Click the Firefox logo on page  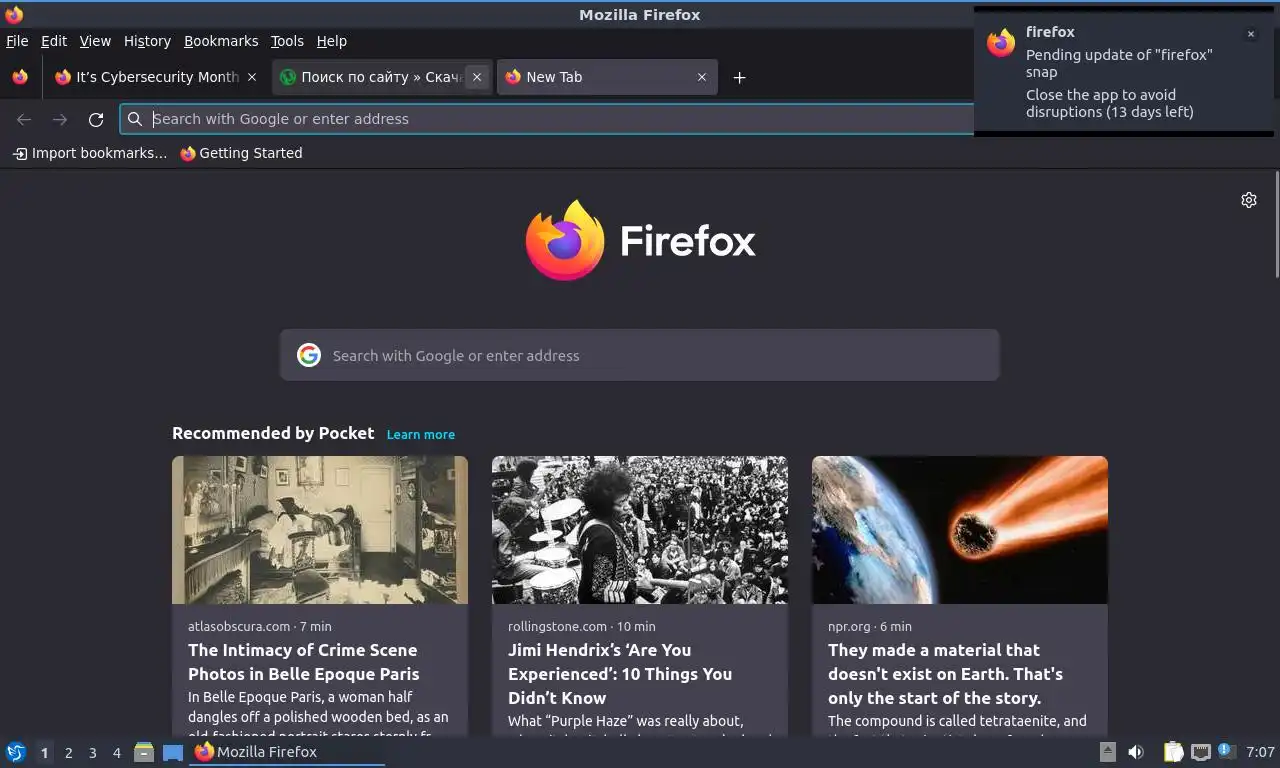[640, 240]
